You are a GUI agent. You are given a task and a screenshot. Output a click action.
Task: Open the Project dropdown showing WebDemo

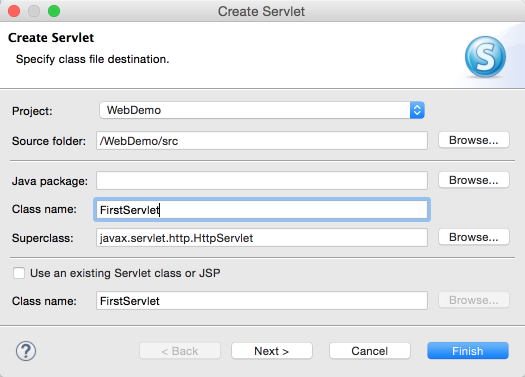click(x=262, y=110)
